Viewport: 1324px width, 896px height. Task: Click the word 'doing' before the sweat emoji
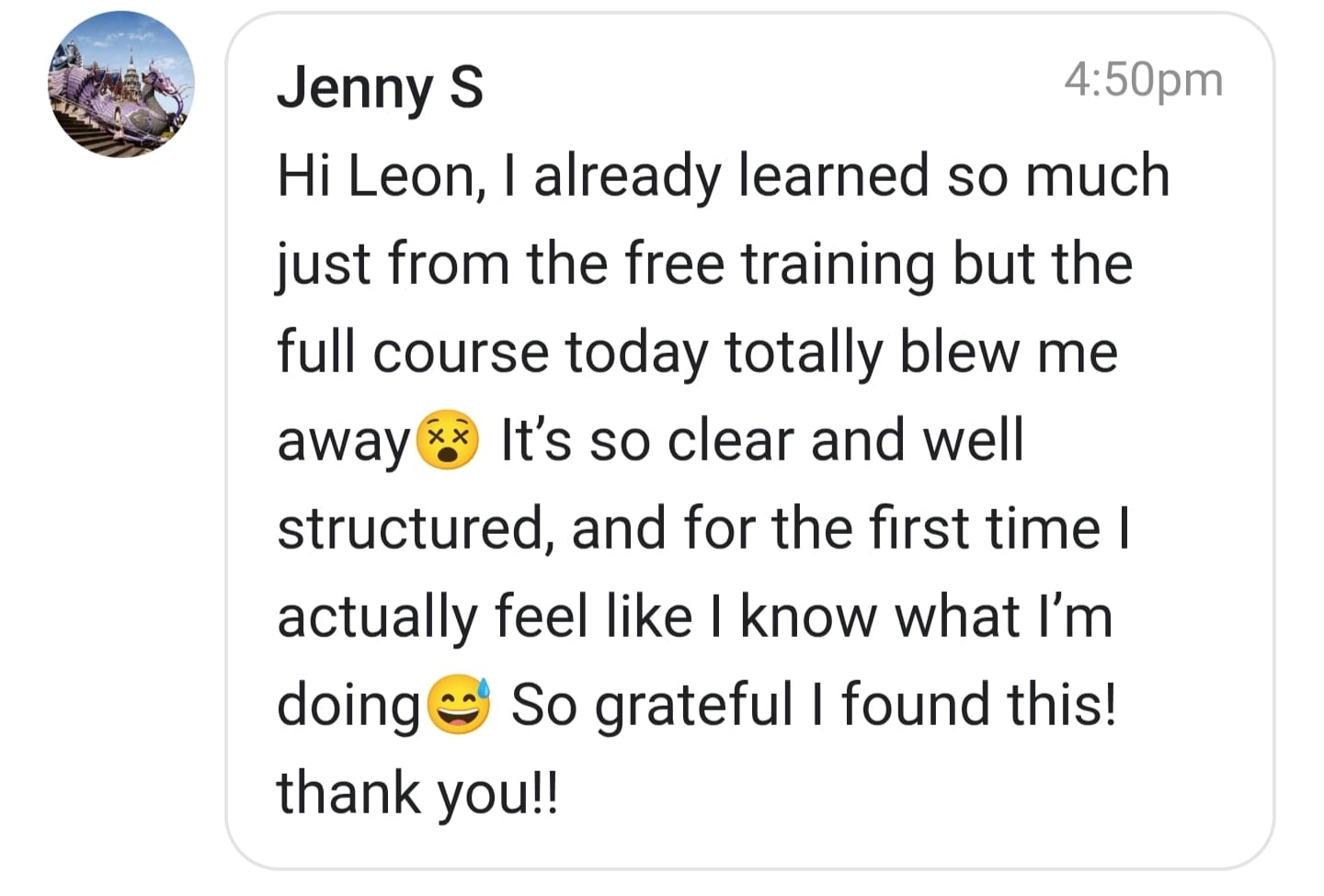pos(348,706)
